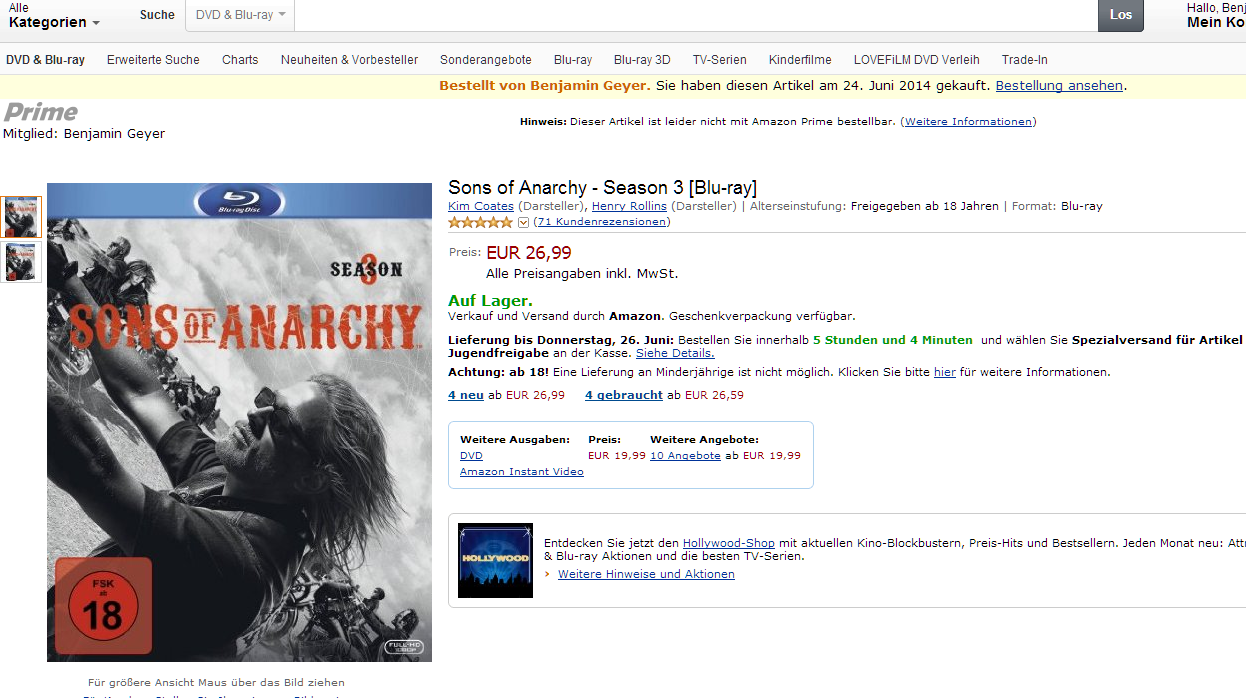Image resolution: width=1246 pixels, height=698 pixels.
Task: Open the Sonderangebote tab
Action: (486, 60)
